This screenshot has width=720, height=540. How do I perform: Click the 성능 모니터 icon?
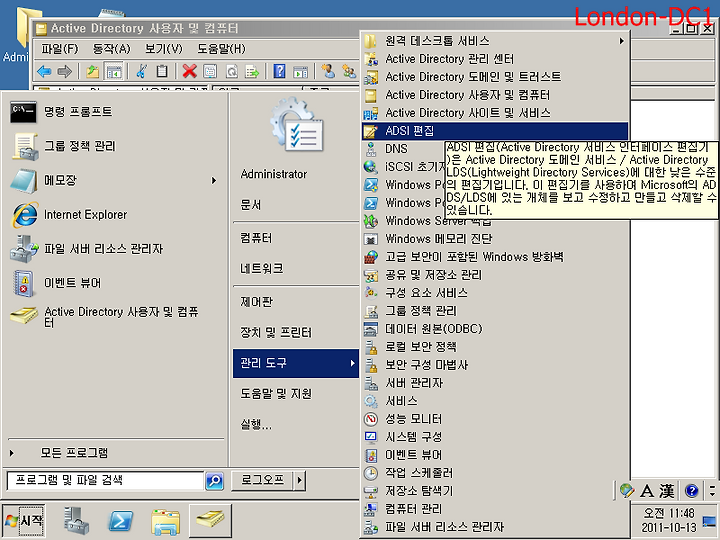(371, 419)
